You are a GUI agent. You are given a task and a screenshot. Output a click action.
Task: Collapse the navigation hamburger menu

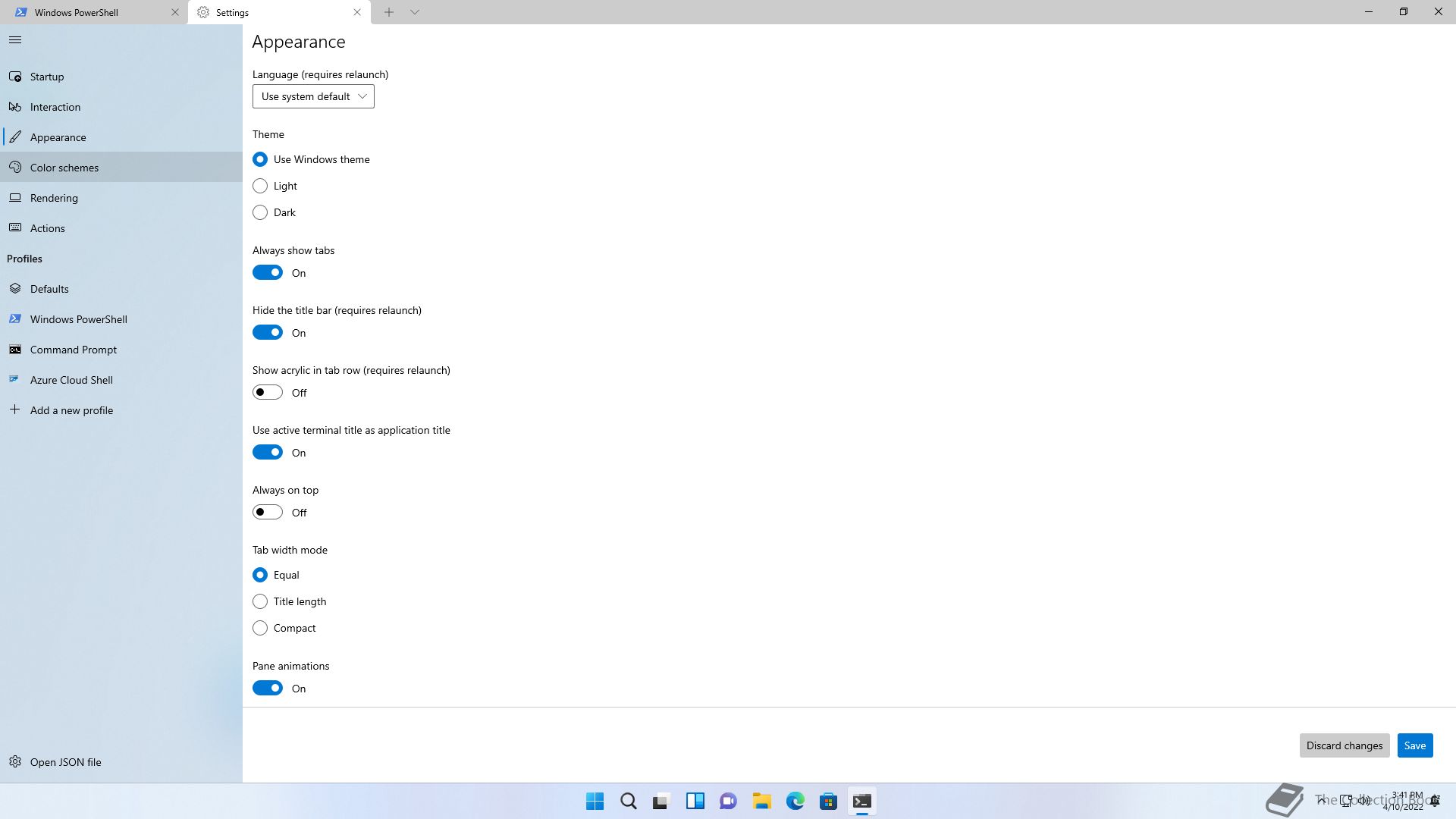(15, 40)
